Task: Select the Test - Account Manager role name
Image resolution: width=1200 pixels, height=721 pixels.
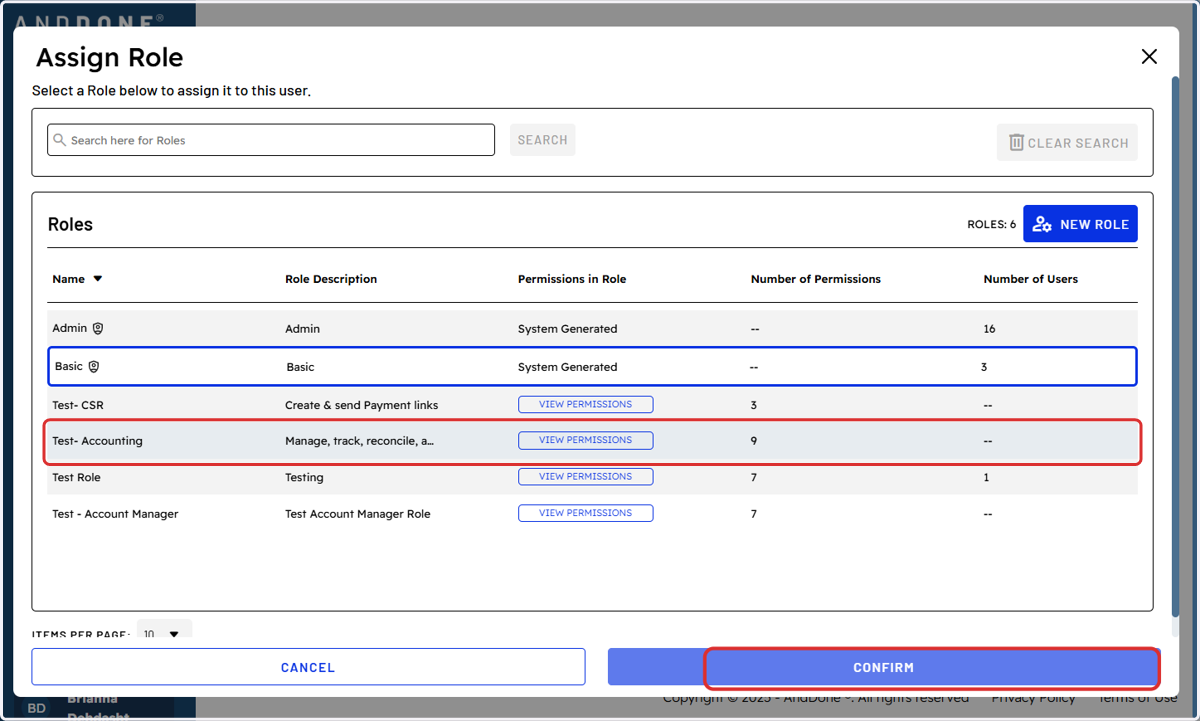Action: 115,514
